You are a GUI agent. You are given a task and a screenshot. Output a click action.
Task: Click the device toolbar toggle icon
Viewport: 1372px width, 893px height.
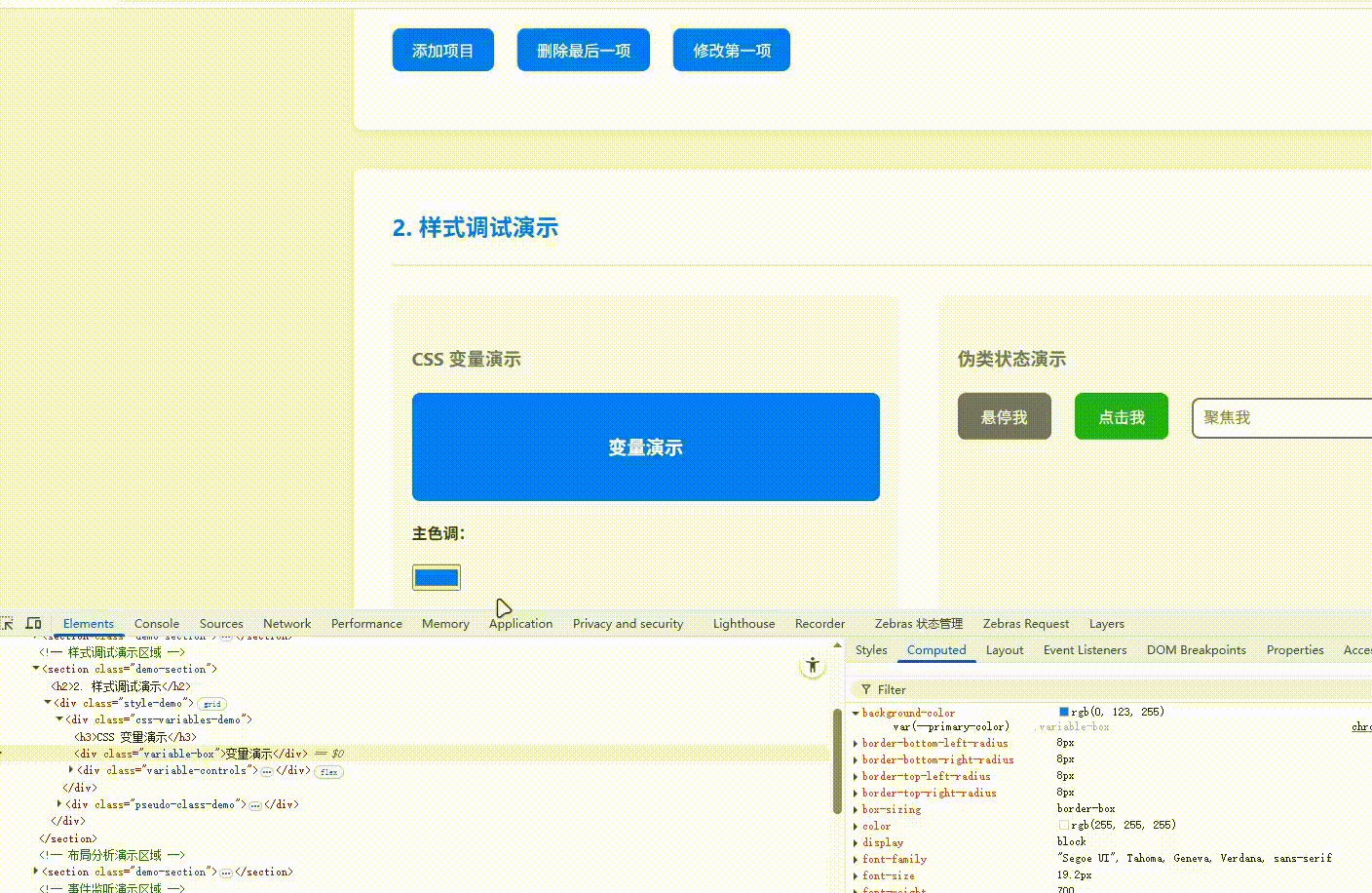pos(33,623)
